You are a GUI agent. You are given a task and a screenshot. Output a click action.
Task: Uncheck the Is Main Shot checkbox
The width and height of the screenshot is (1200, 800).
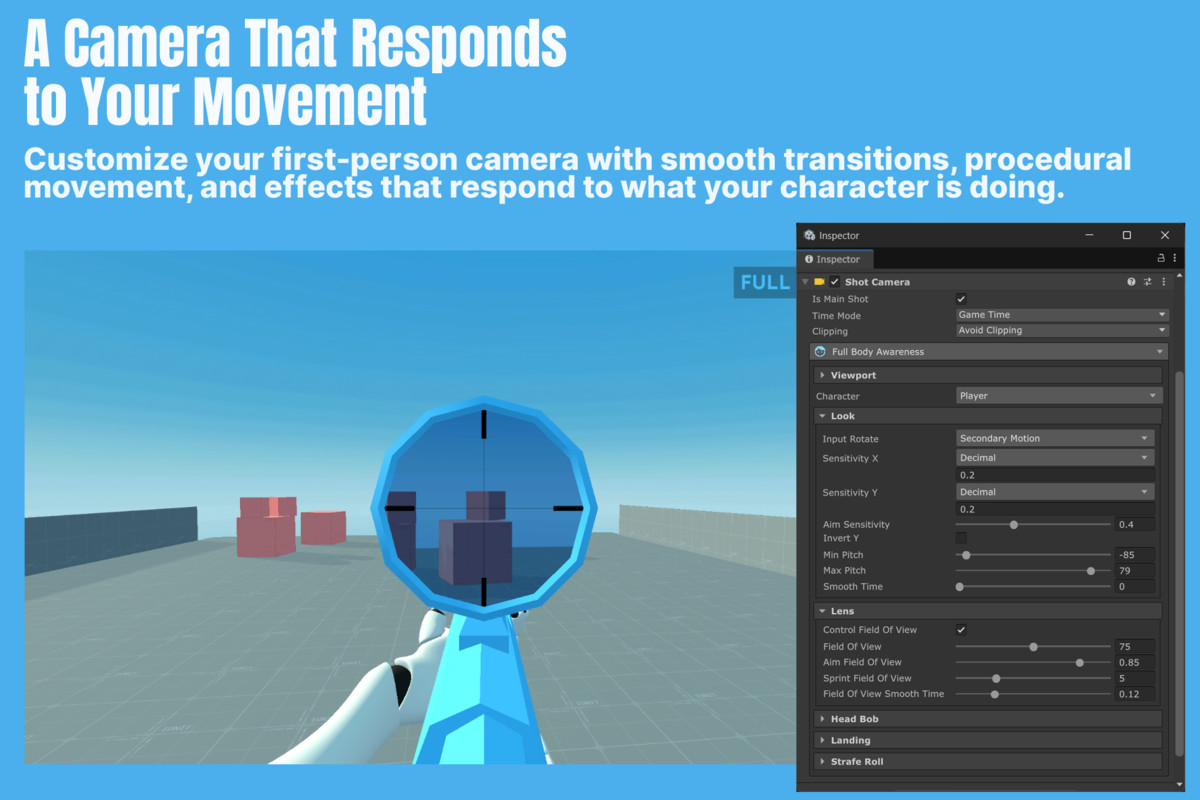pos(961,299)
